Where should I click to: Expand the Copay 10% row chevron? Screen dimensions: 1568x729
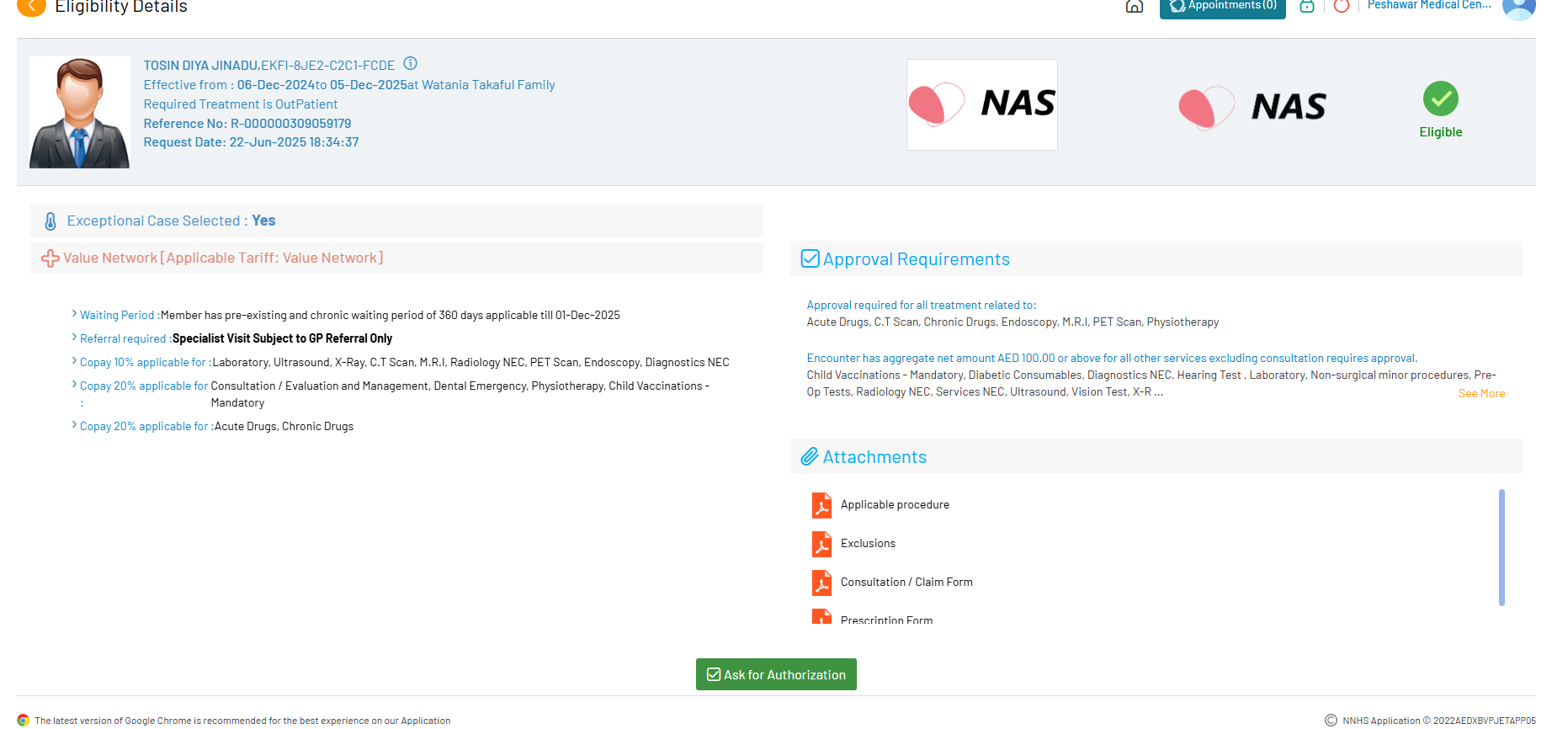click(74, 361)
